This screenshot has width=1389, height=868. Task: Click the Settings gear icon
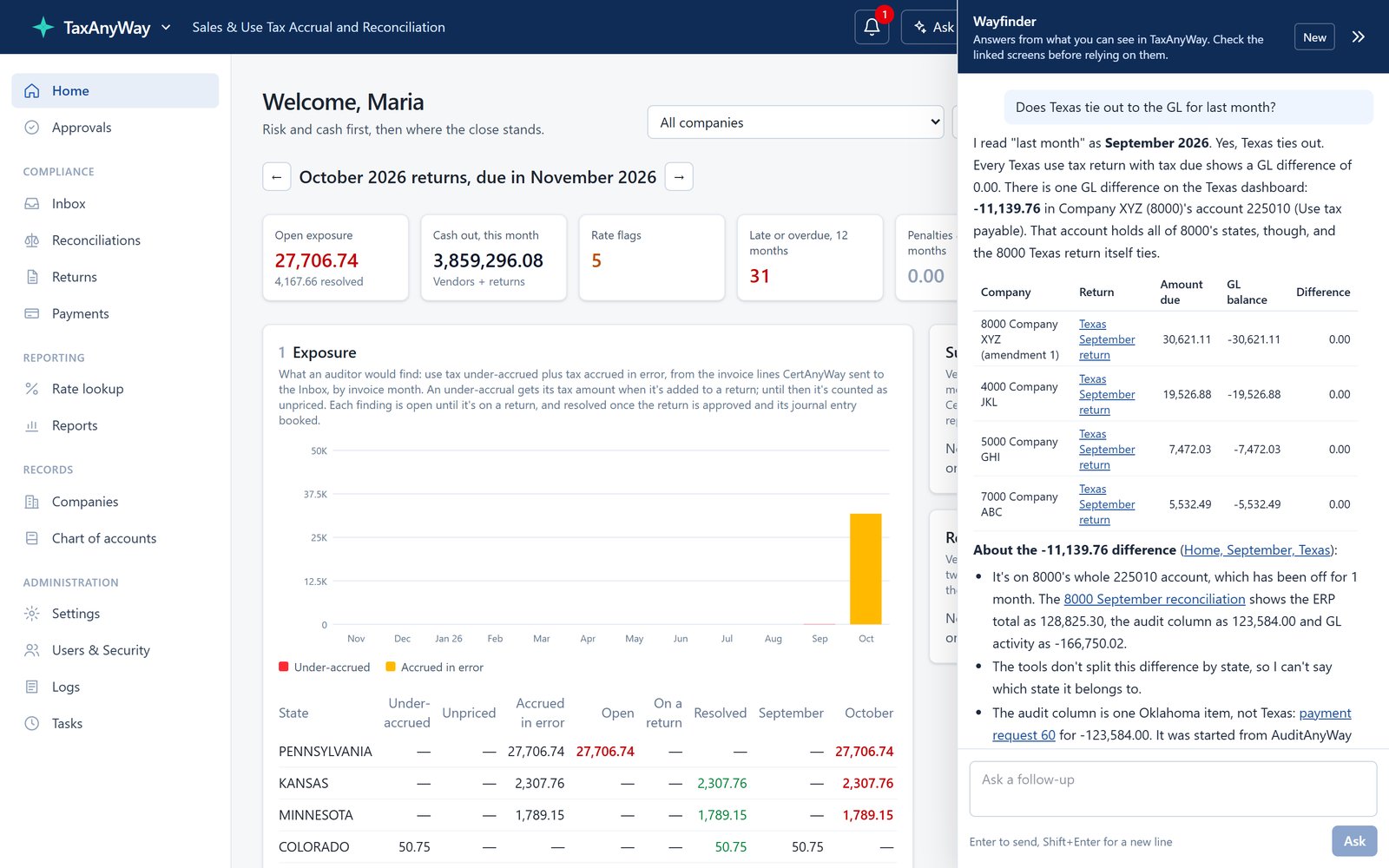[x=32, y=614]
